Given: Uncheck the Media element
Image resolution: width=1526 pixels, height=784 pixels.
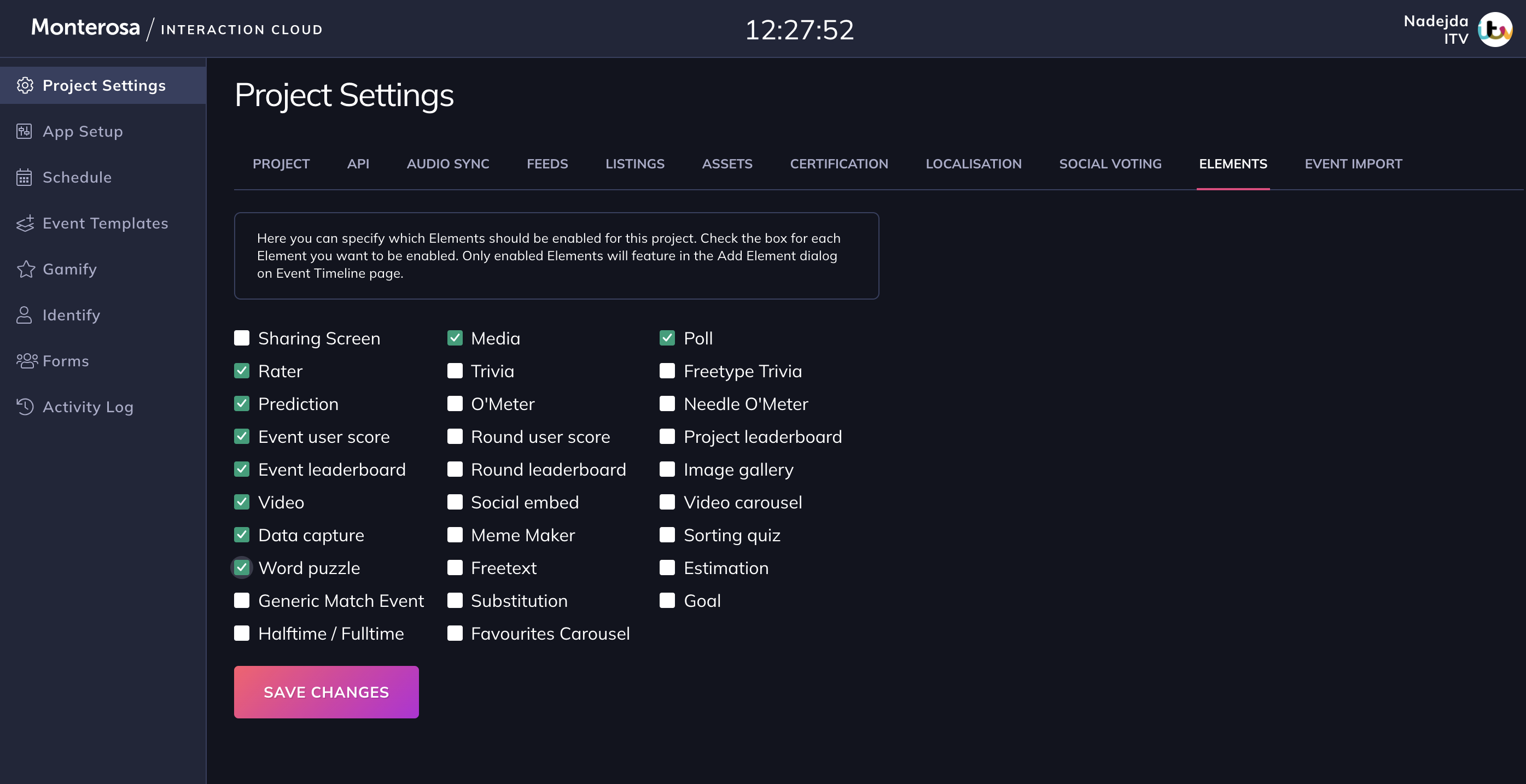Looking at the screenshot, I should (x=455, y=337).
